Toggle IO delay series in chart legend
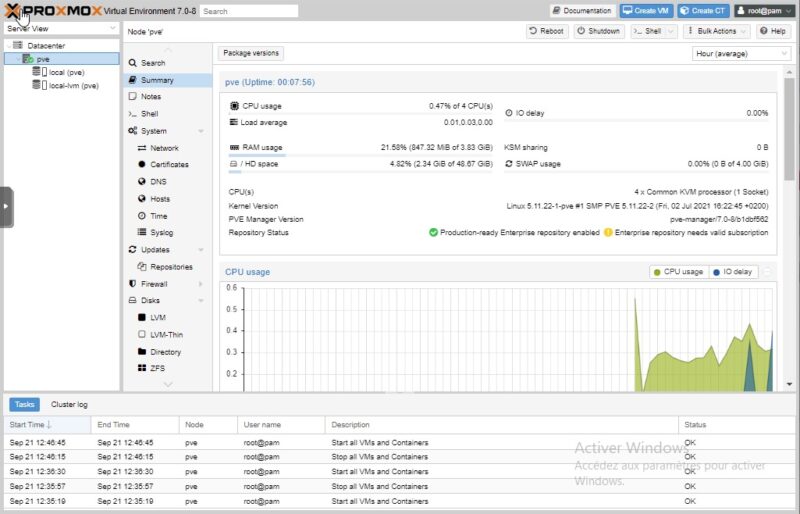 point(733,271)
